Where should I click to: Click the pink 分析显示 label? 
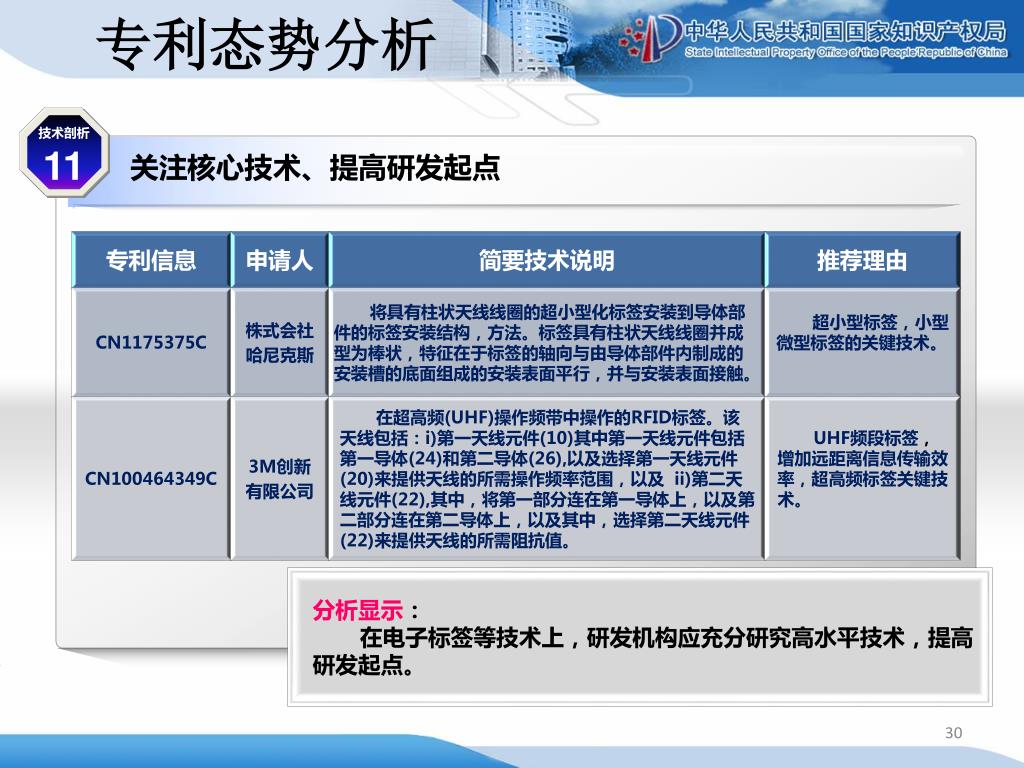coord(358,611)
